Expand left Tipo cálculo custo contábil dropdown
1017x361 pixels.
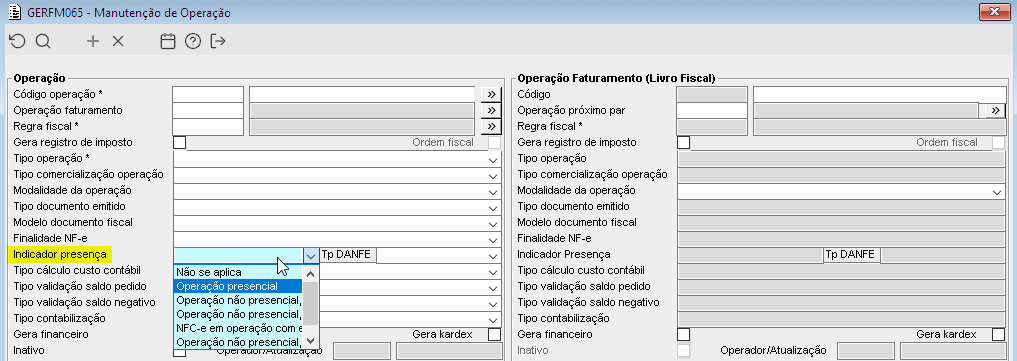(494, 271)
